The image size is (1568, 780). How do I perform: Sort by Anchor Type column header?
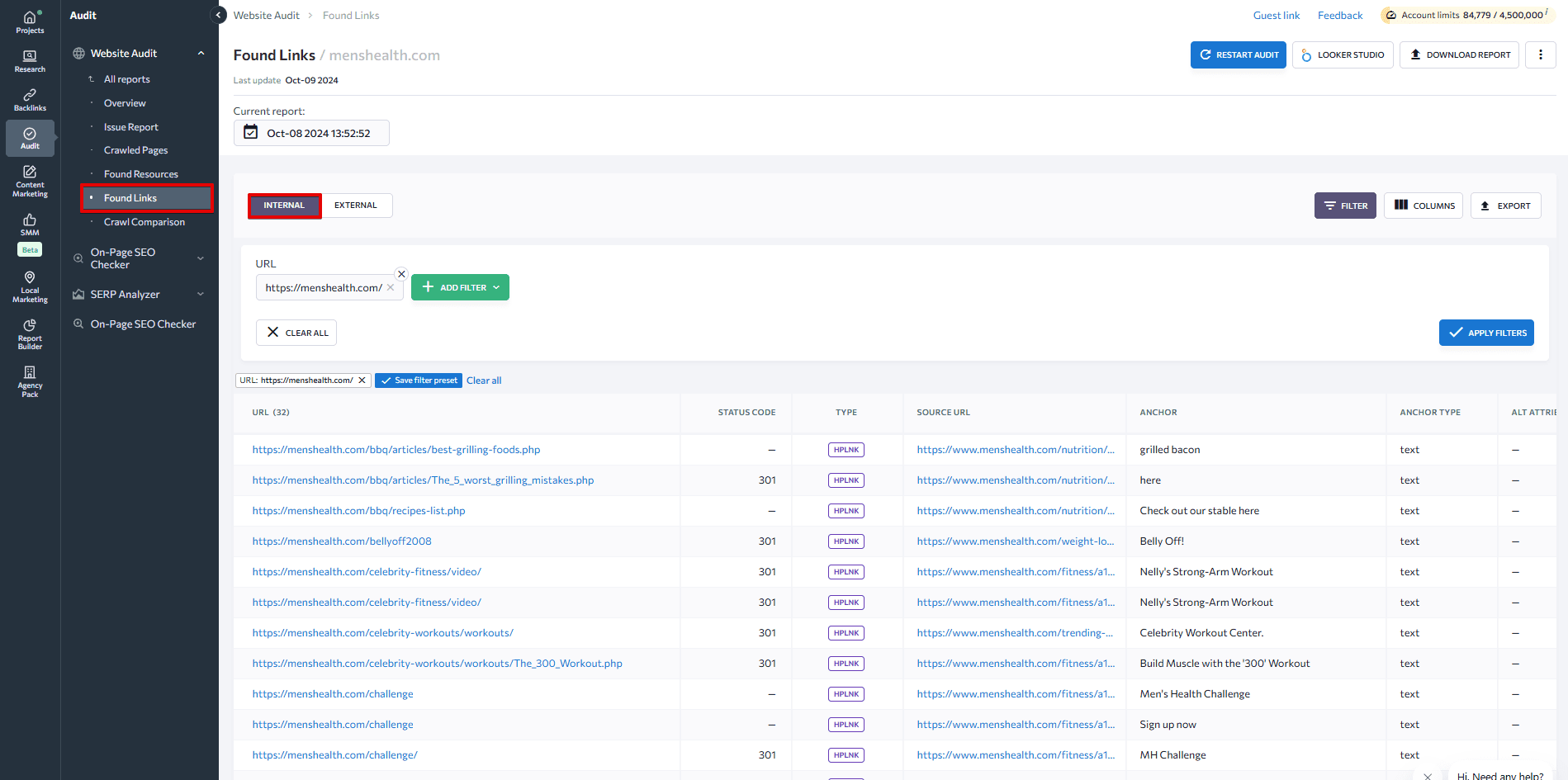[x=1430, y=413]
